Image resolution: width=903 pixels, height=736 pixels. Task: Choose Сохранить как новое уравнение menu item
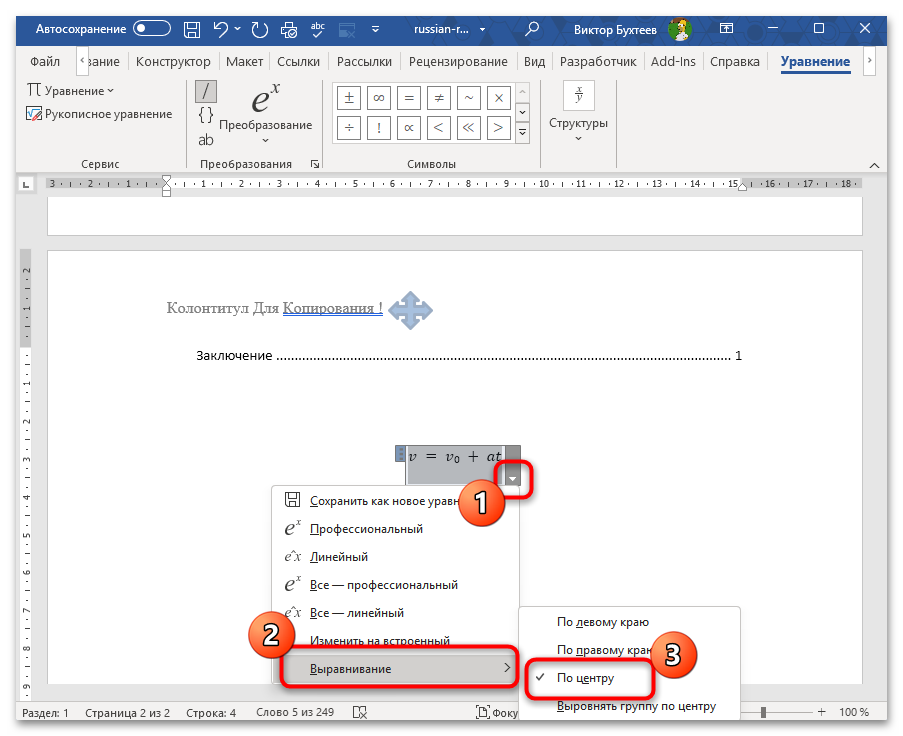click(395, 501)
